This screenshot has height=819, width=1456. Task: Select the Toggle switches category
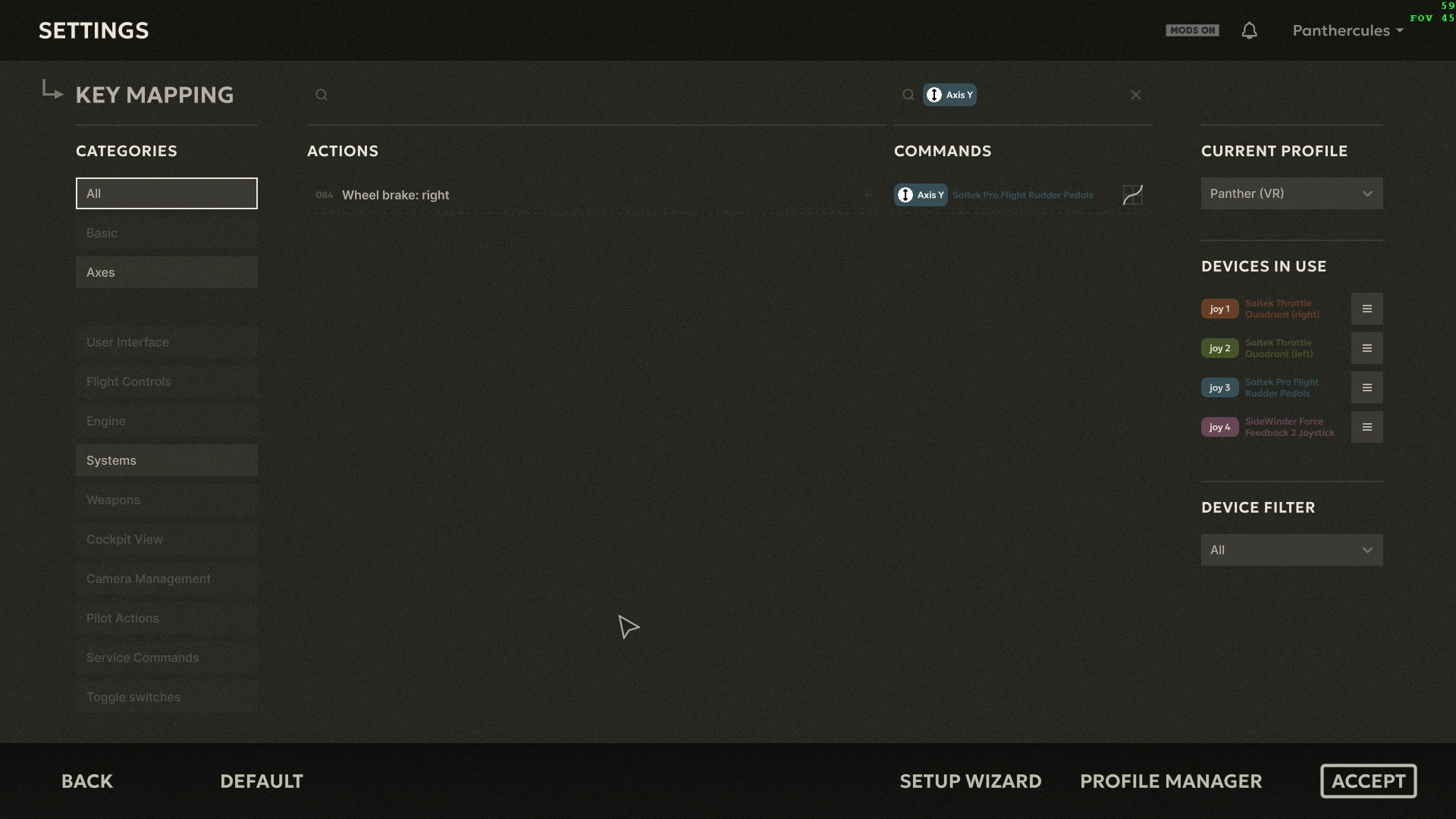[167, 697]
